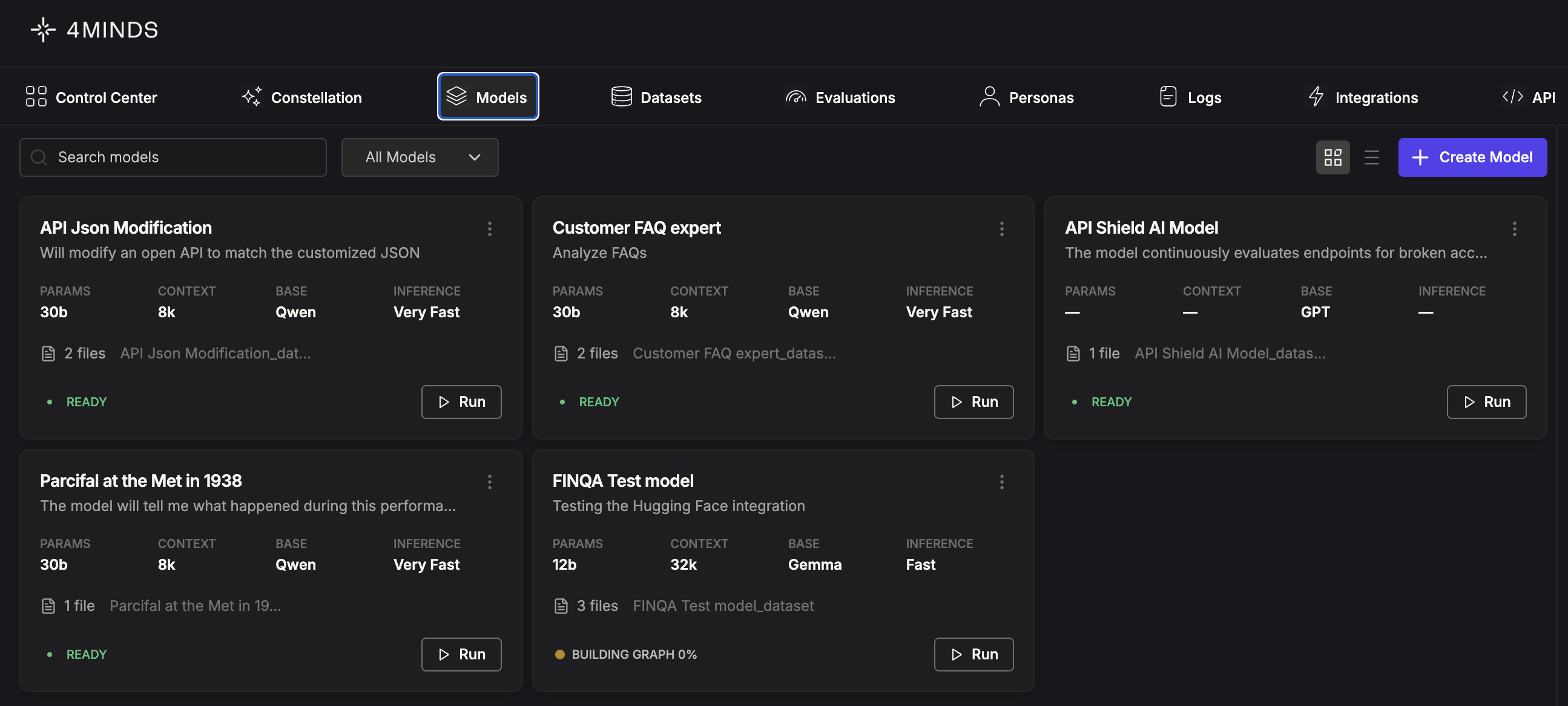The height and width of the screenshot is (706, 1568).
Task: Open the All Models filter dropdown
Action: pyautogui.click(x=420, y=157)
